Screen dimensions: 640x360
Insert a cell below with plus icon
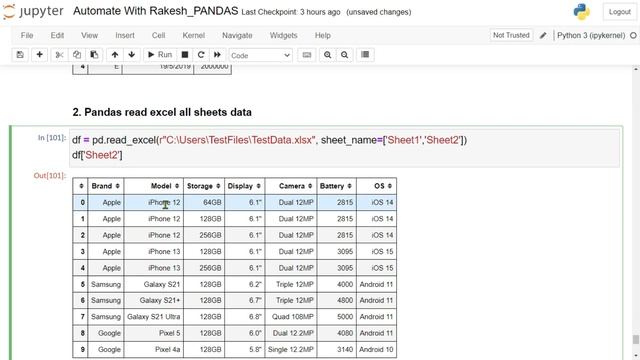[x=40, y=55]
